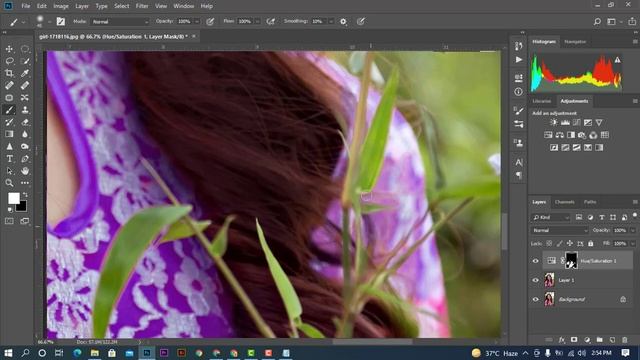Add a Photo Filter adjustment

click(582, 135)
